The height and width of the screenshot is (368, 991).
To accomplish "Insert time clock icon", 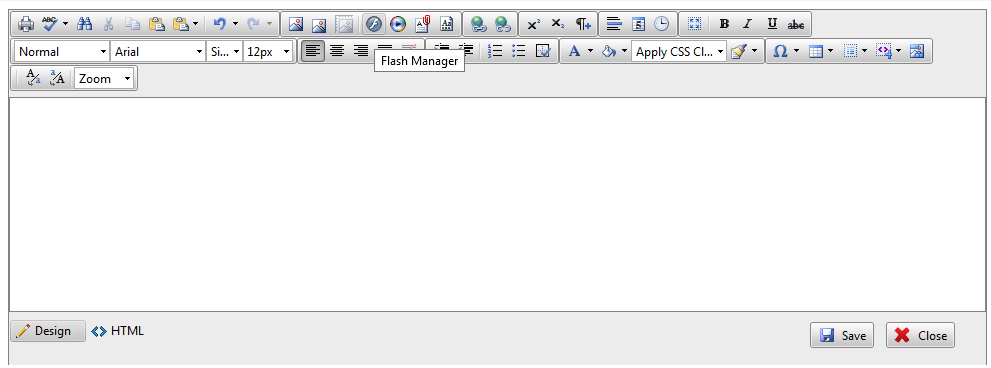I will coord(661,24).
